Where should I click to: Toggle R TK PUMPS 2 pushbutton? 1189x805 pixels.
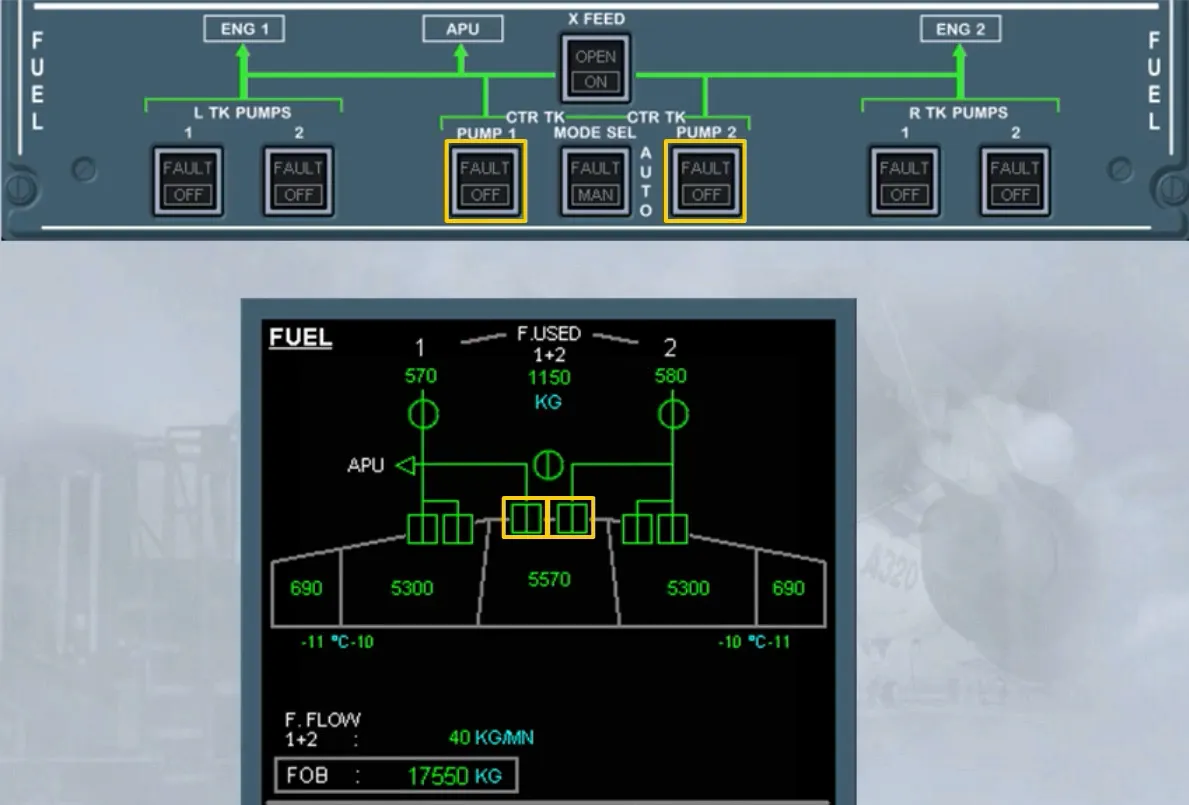pos(1015,181)
